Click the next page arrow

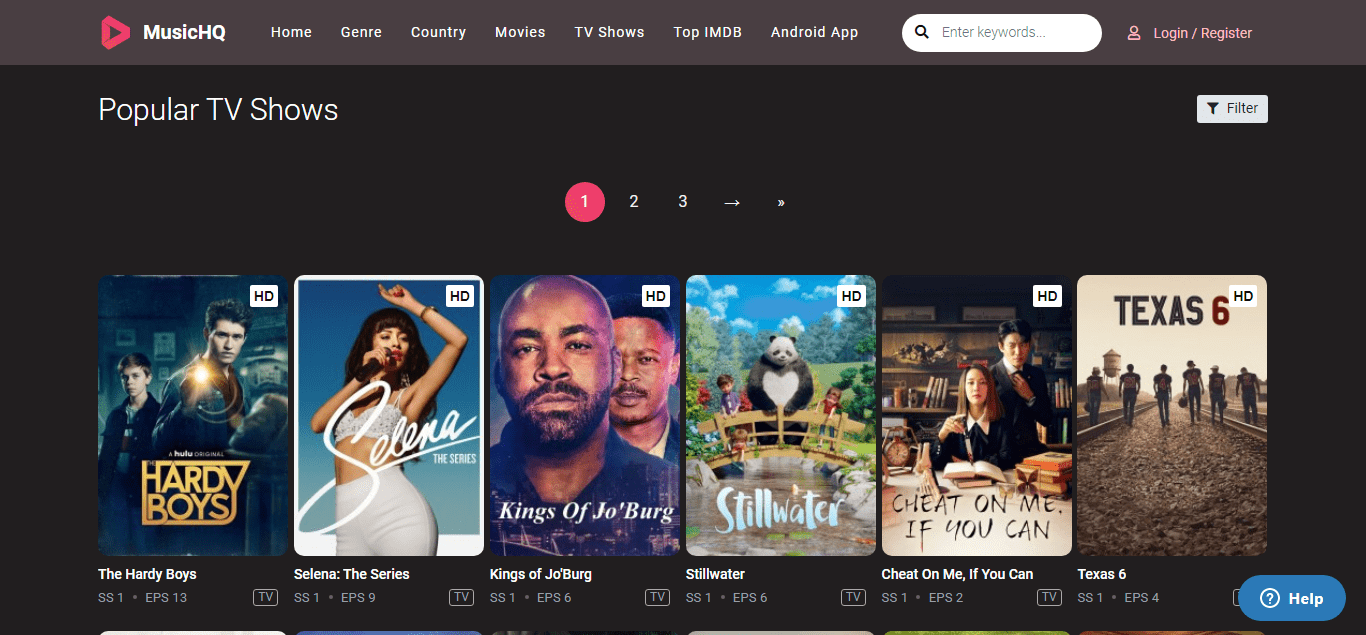(x=732, y=202)
